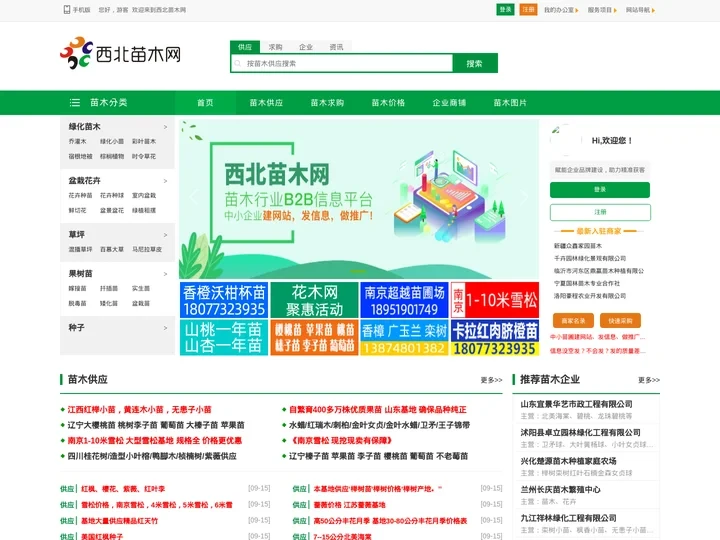This screenshot has width=720, height=540.
Task: Open 基地大量供应精品红天竹 listing
Action: click(x=119, y=521)
